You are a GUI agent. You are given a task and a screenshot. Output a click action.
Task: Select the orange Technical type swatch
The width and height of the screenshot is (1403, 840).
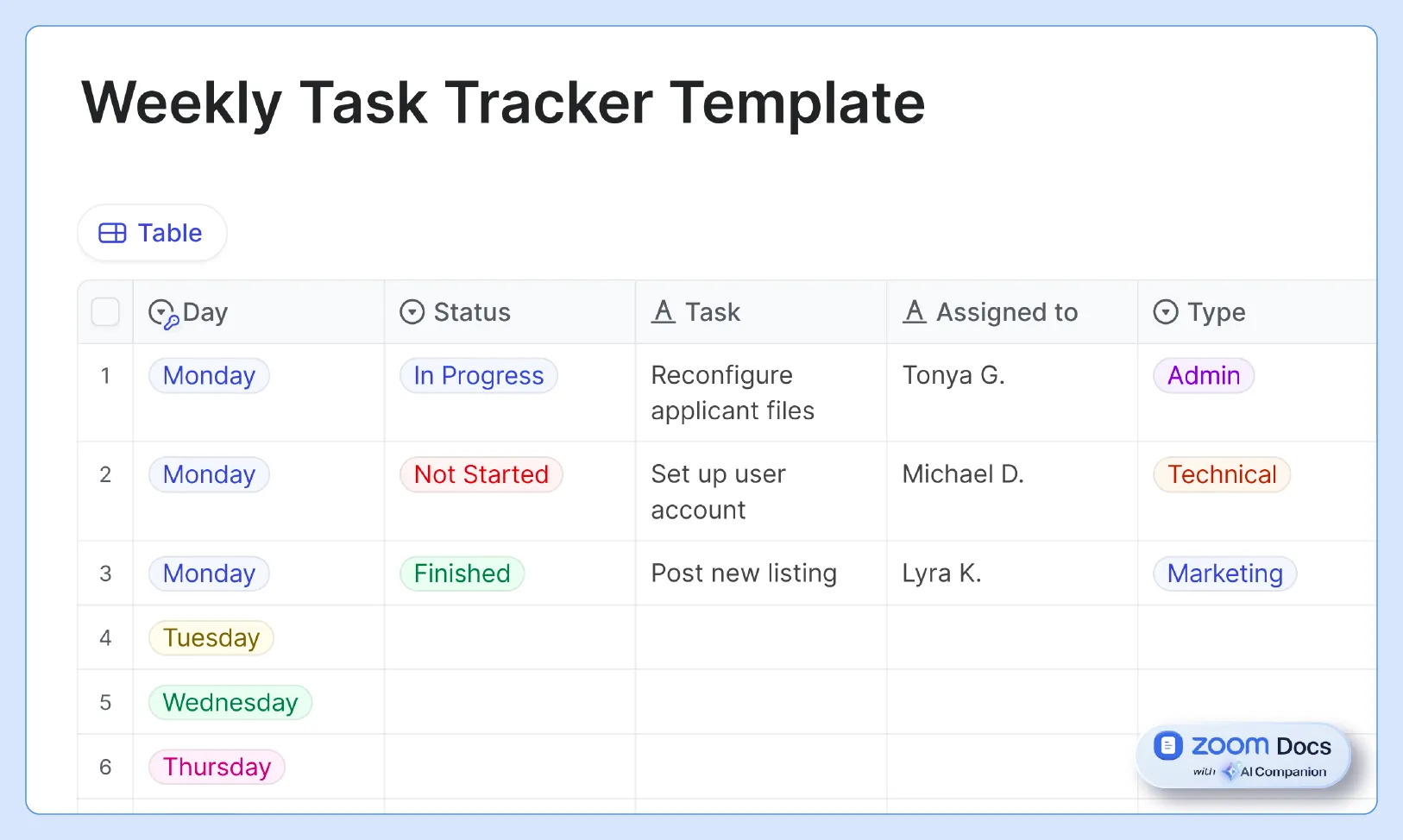(x=1222, y=474)
